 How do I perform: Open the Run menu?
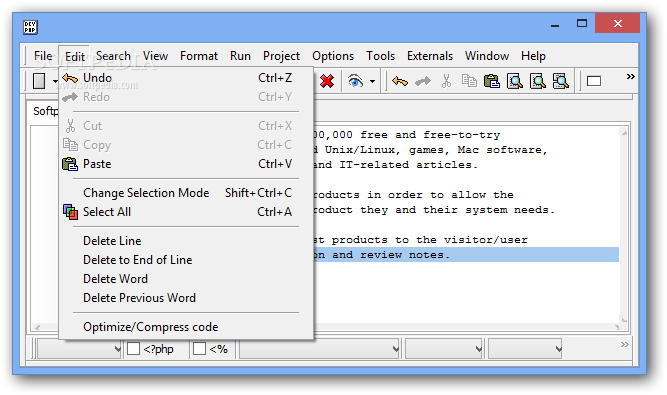[x=240, y=56]
